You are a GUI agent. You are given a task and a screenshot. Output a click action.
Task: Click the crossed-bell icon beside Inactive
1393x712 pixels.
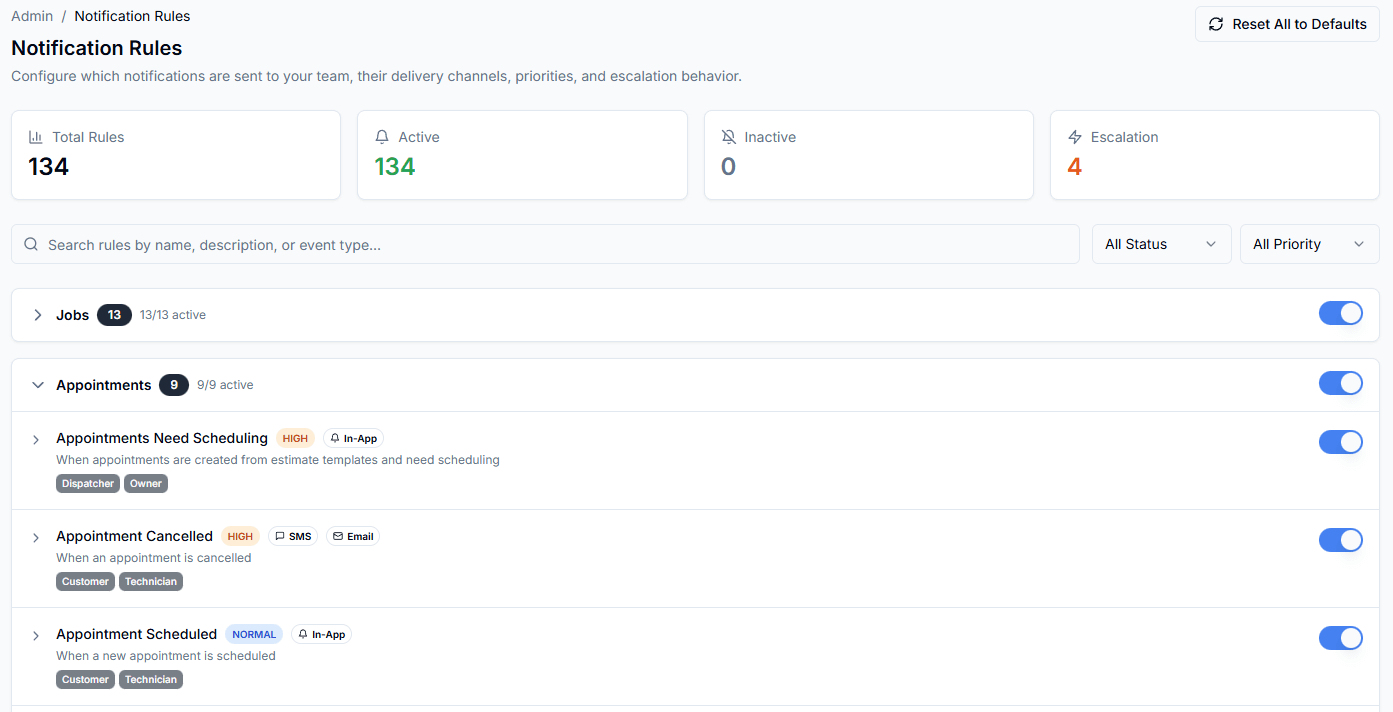click(728, 137)
